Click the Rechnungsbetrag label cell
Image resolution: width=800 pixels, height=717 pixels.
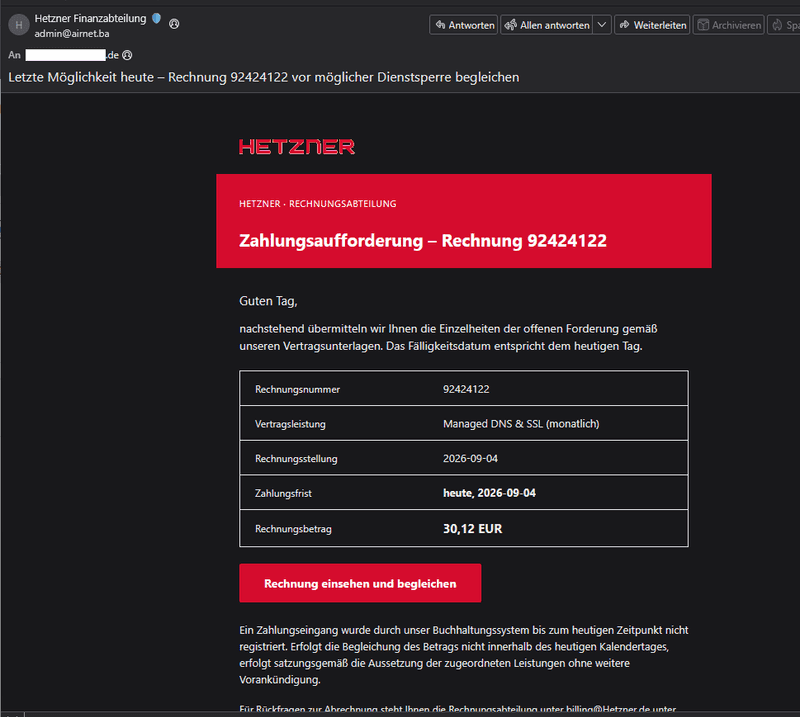293,529
